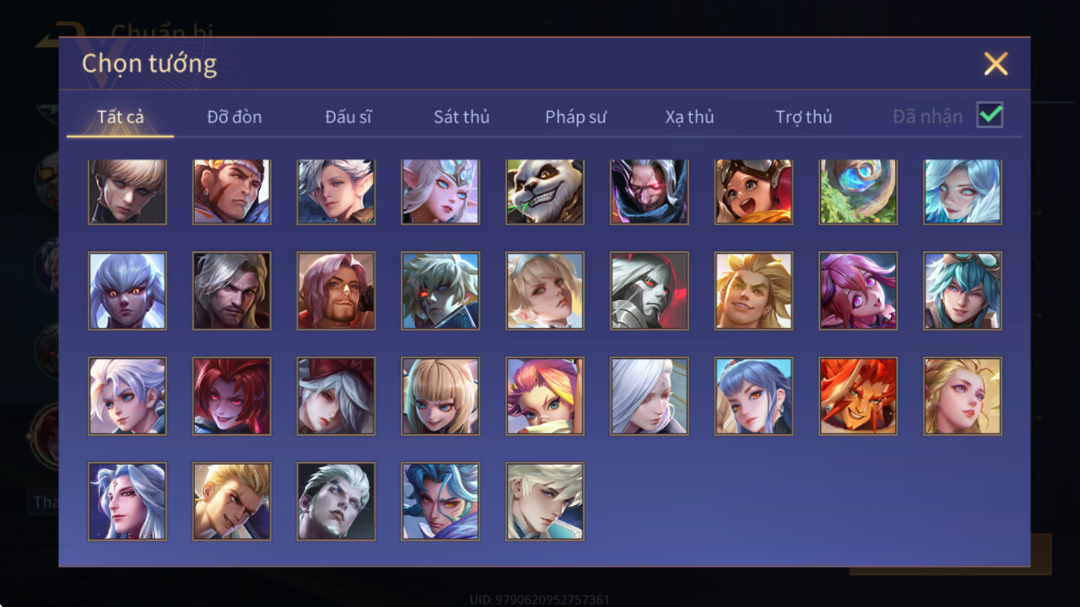1080x607 pixels.
Task: Choose the teal-haired girl wearing goggles
Action: pos(962,291)
